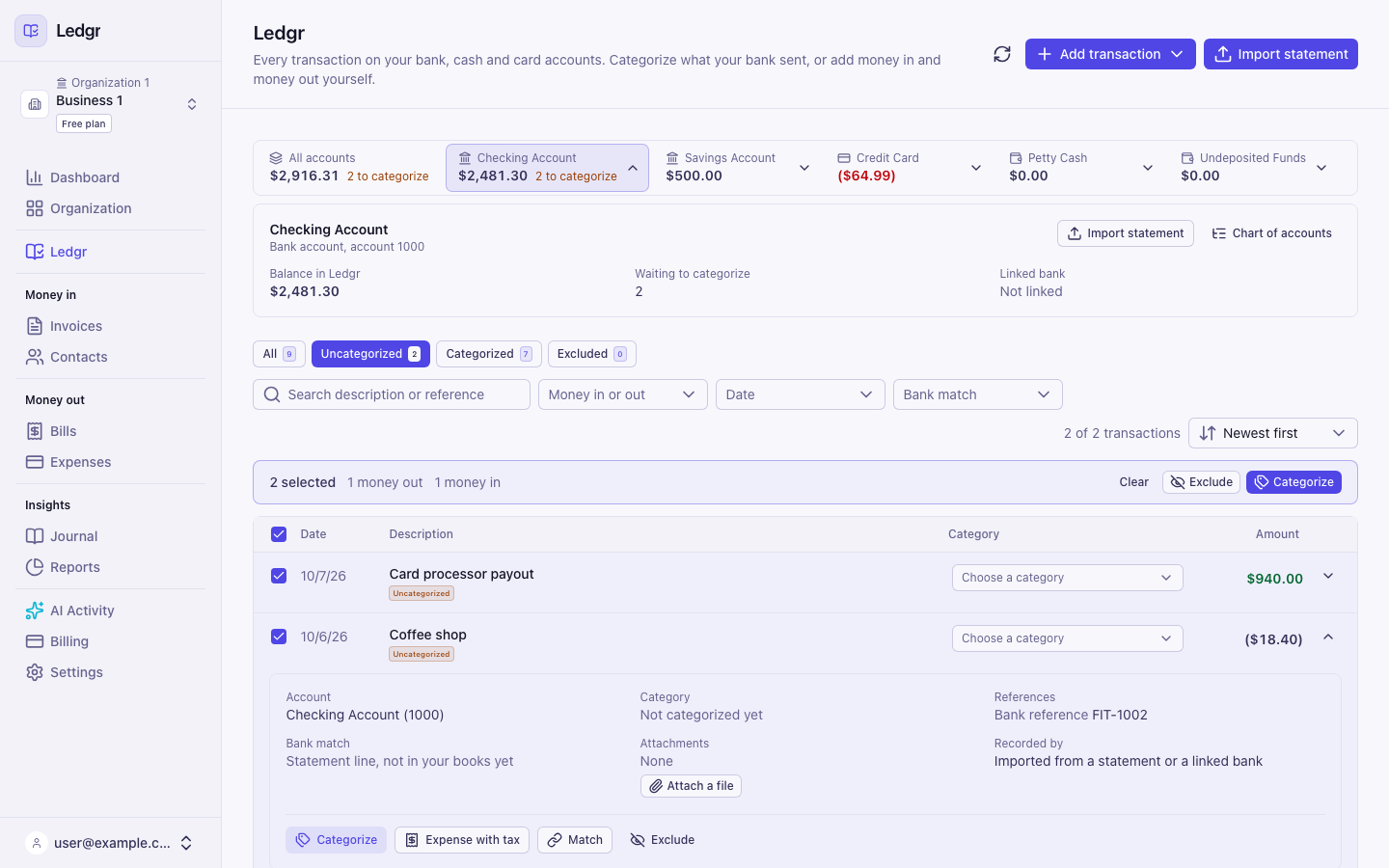The image size is (1389, 868).
Task: Open Chart of accounts
Action: tap(1272, 233)
